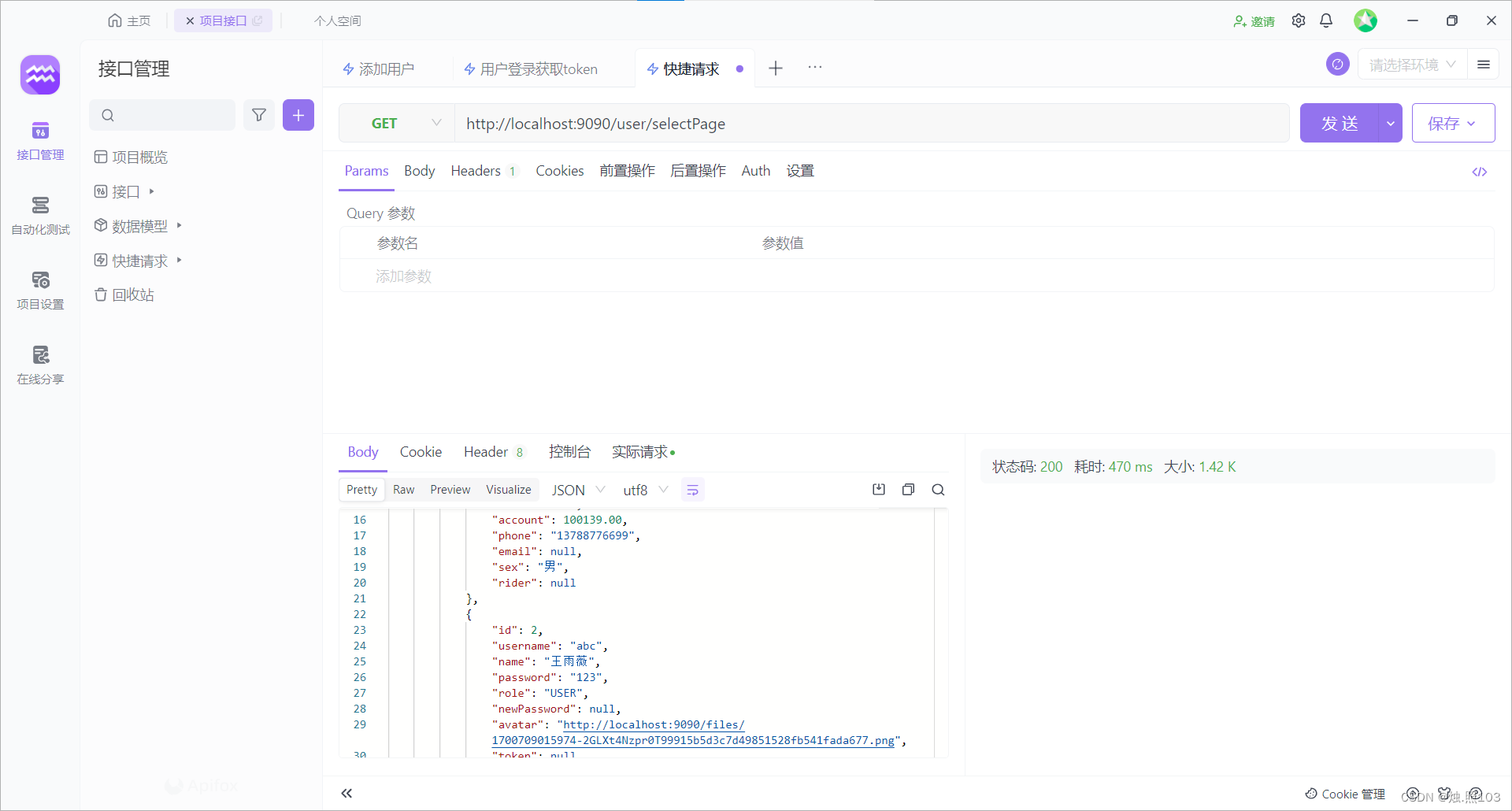Open 自动化测试 from the left sidebar

coord(40,216)
